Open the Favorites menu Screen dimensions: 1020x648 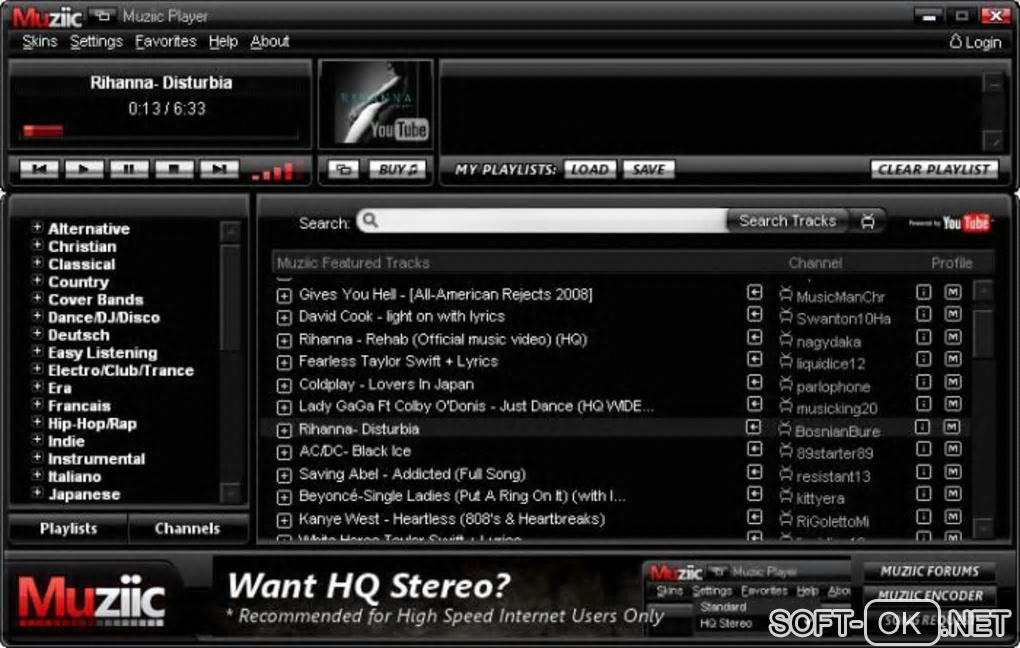pyautogui.click(x=165, y=42)
